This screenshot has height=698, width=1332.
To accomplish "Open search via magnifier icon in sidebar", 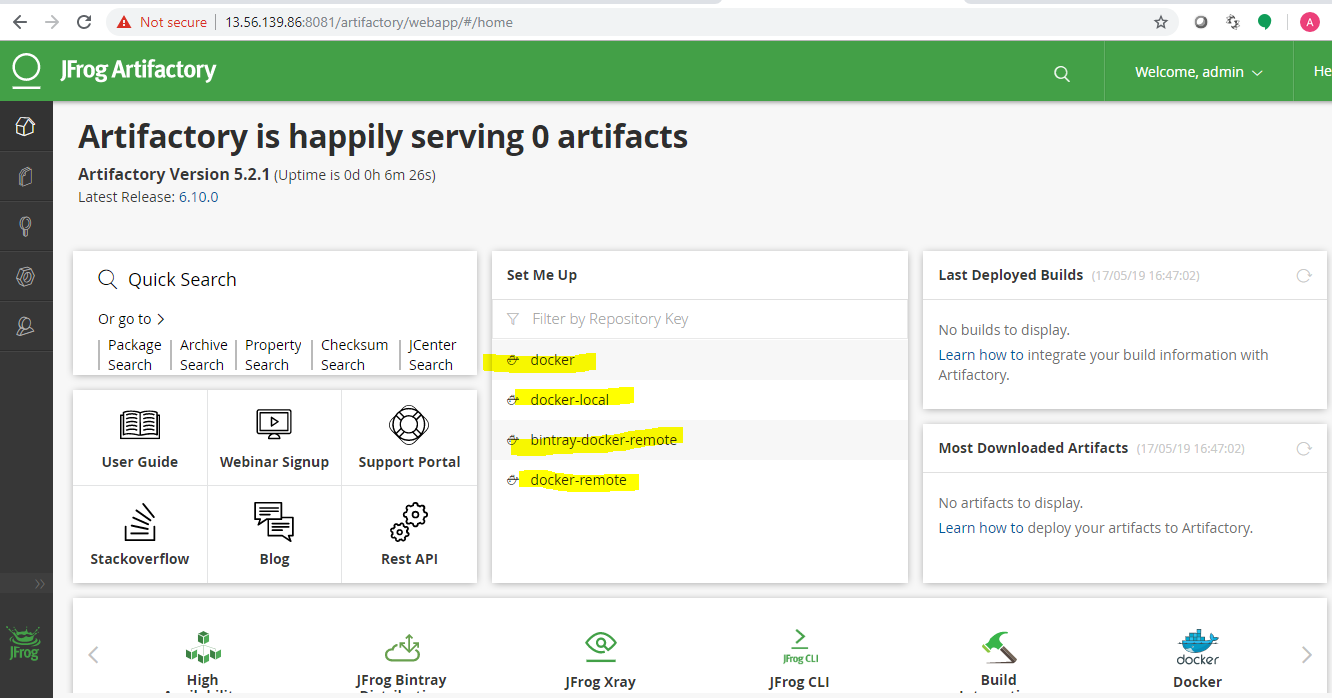I will click(x=26, y=225).
